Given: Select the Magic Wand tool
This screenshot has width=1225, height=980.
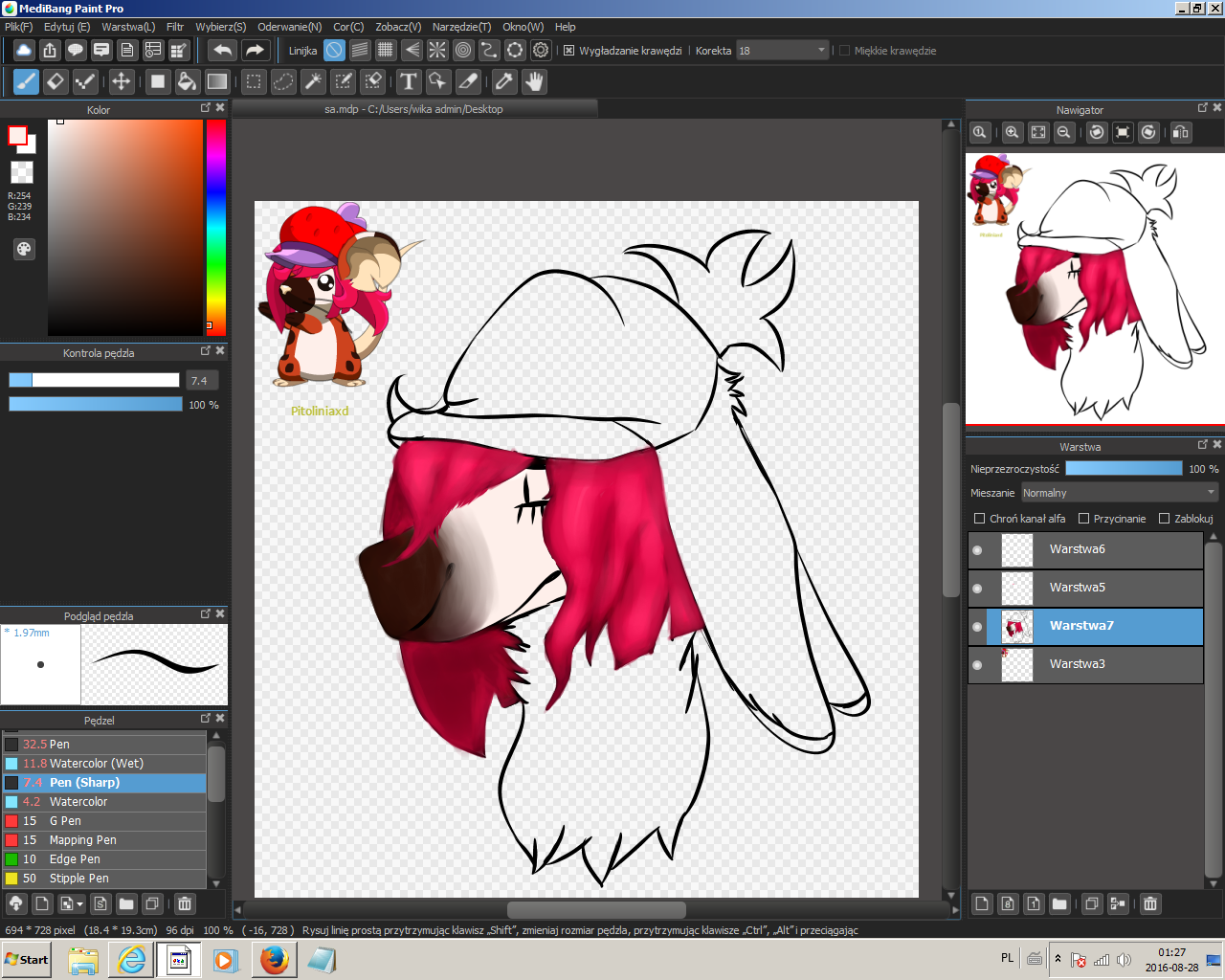Looking at the screenshot, I should [x=313, y=81].
